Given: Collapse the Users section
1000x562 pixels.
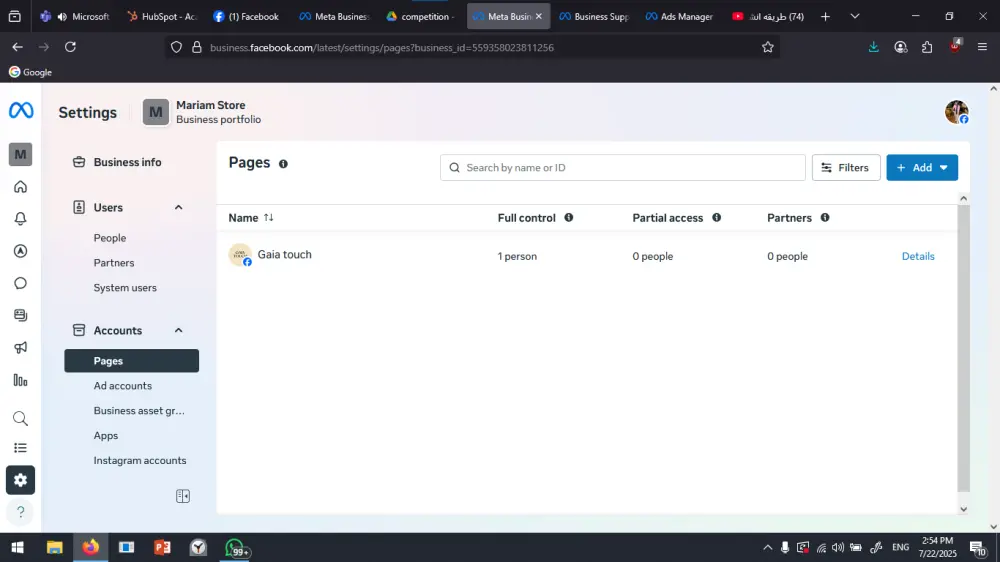Looking at the screenshot, I should pos(179,208).
